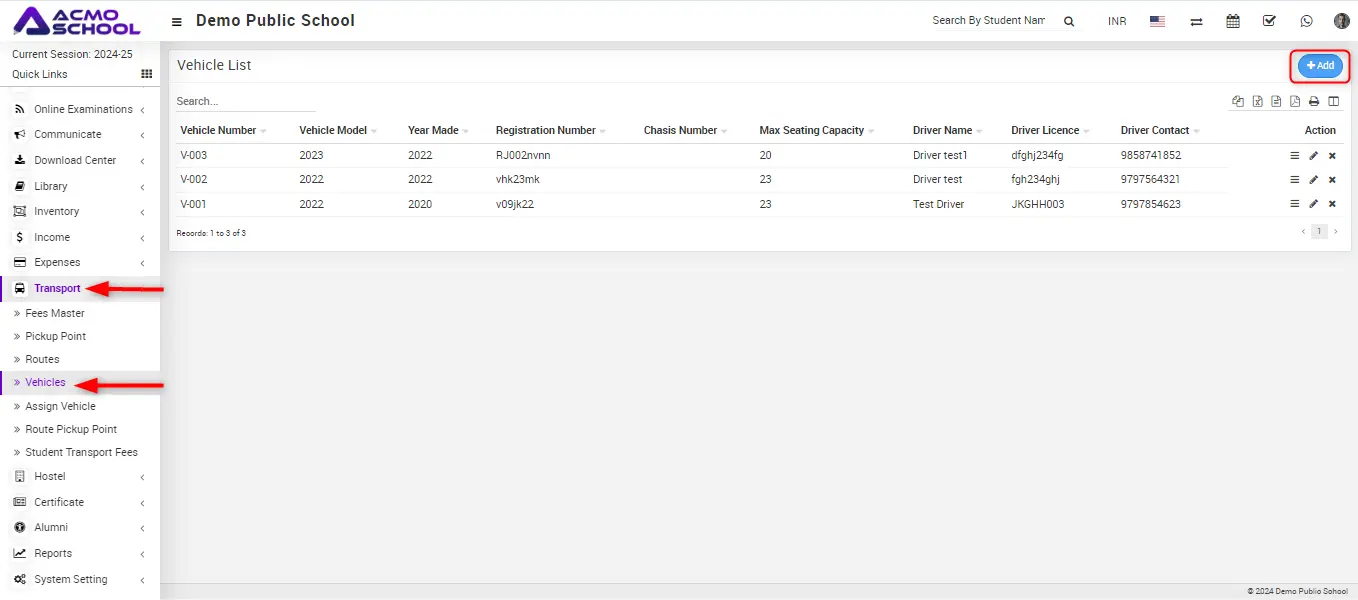Click the blue Add button
The image size is (1358, 600).
tap(1320, 66)
